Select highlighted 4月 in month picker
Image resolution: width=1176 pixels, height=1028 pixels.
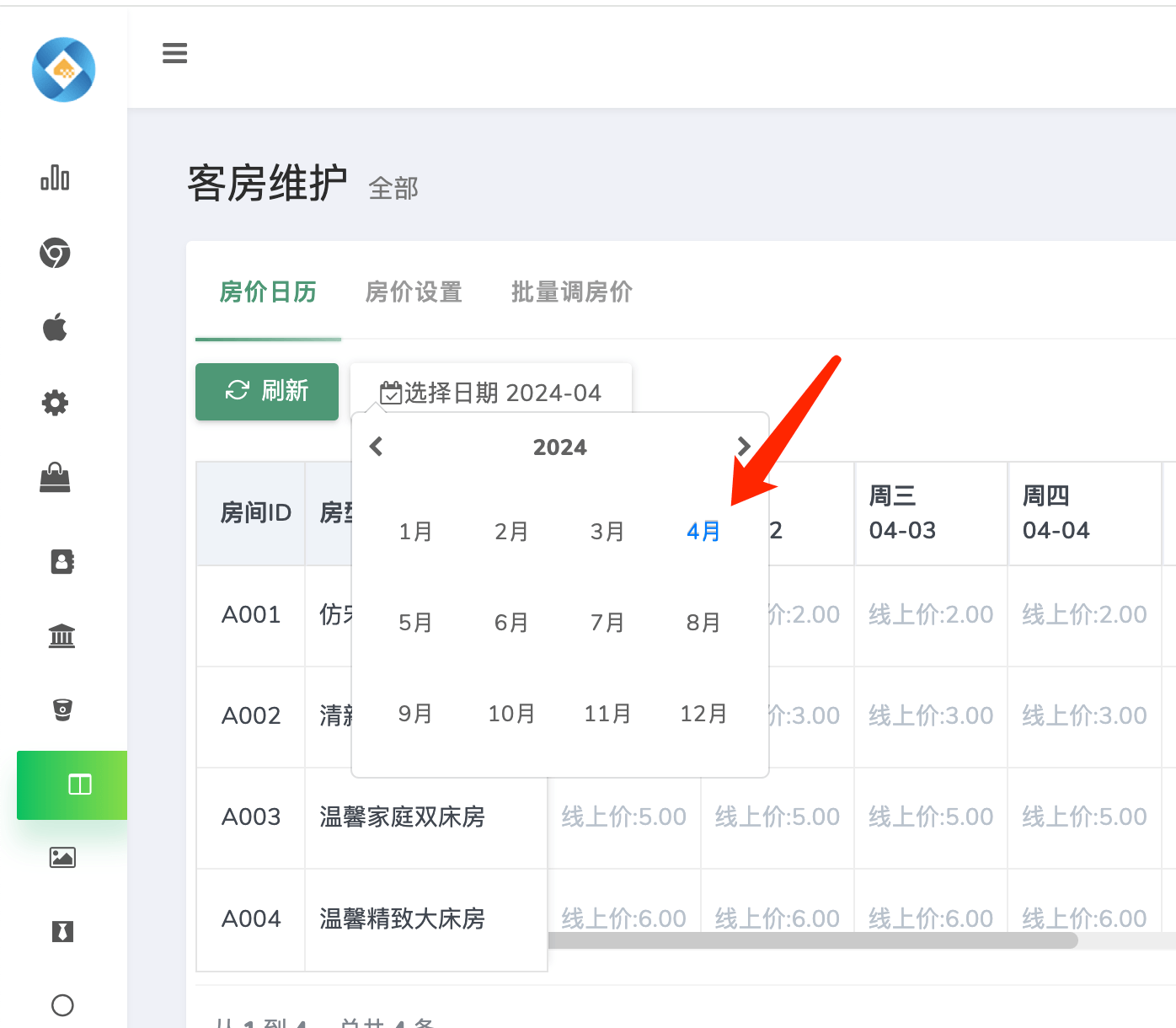(x=703, y=532)
